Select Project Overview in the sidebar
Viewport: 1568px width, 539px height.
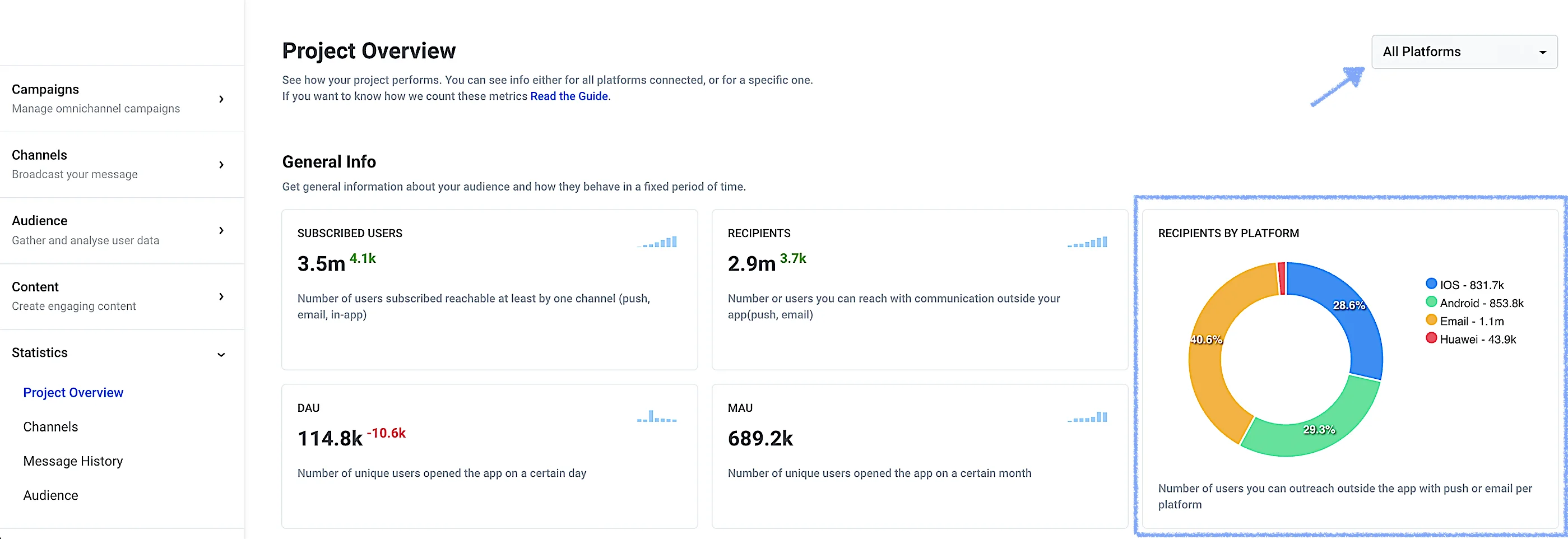click(x=73, y=392)
